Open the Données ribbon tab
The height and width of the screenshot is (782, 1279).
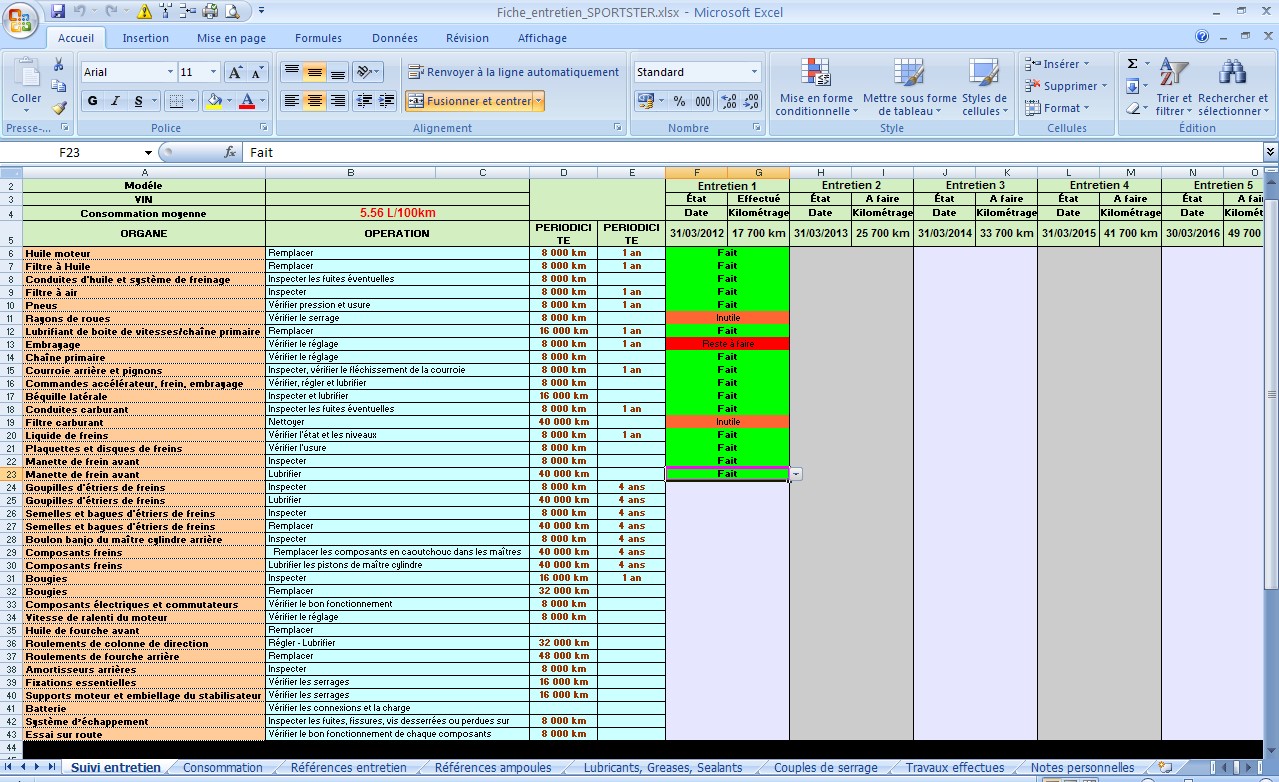pos(395,38)
